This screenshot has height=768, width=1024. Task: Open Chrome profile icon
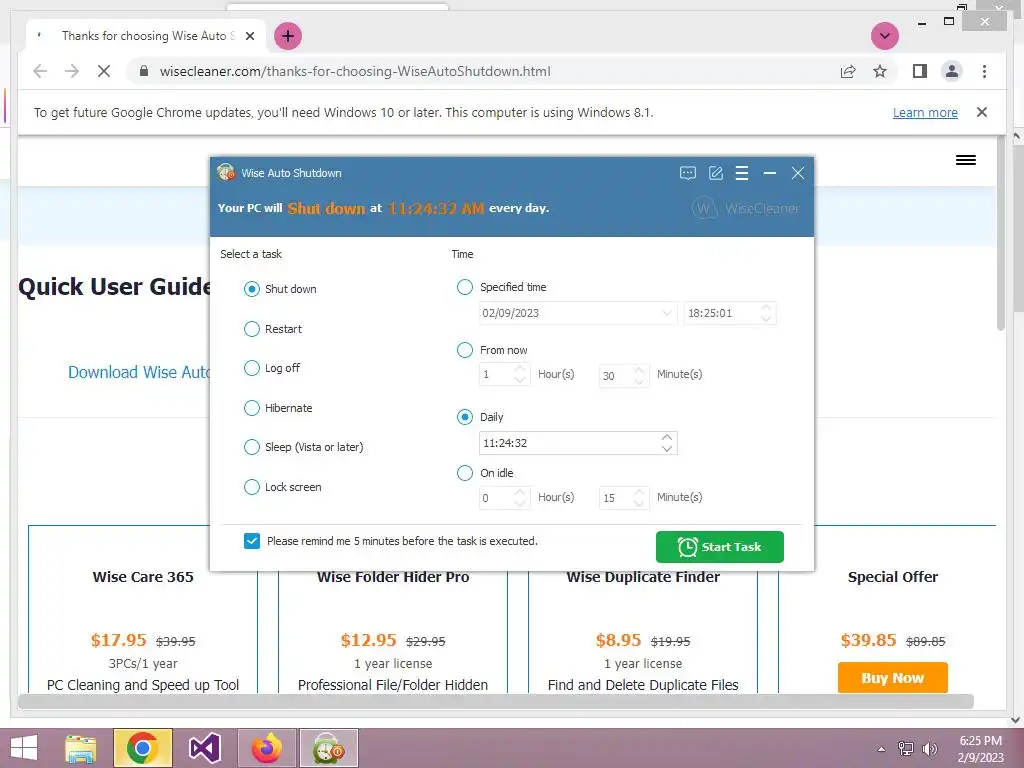pos(952,71)
